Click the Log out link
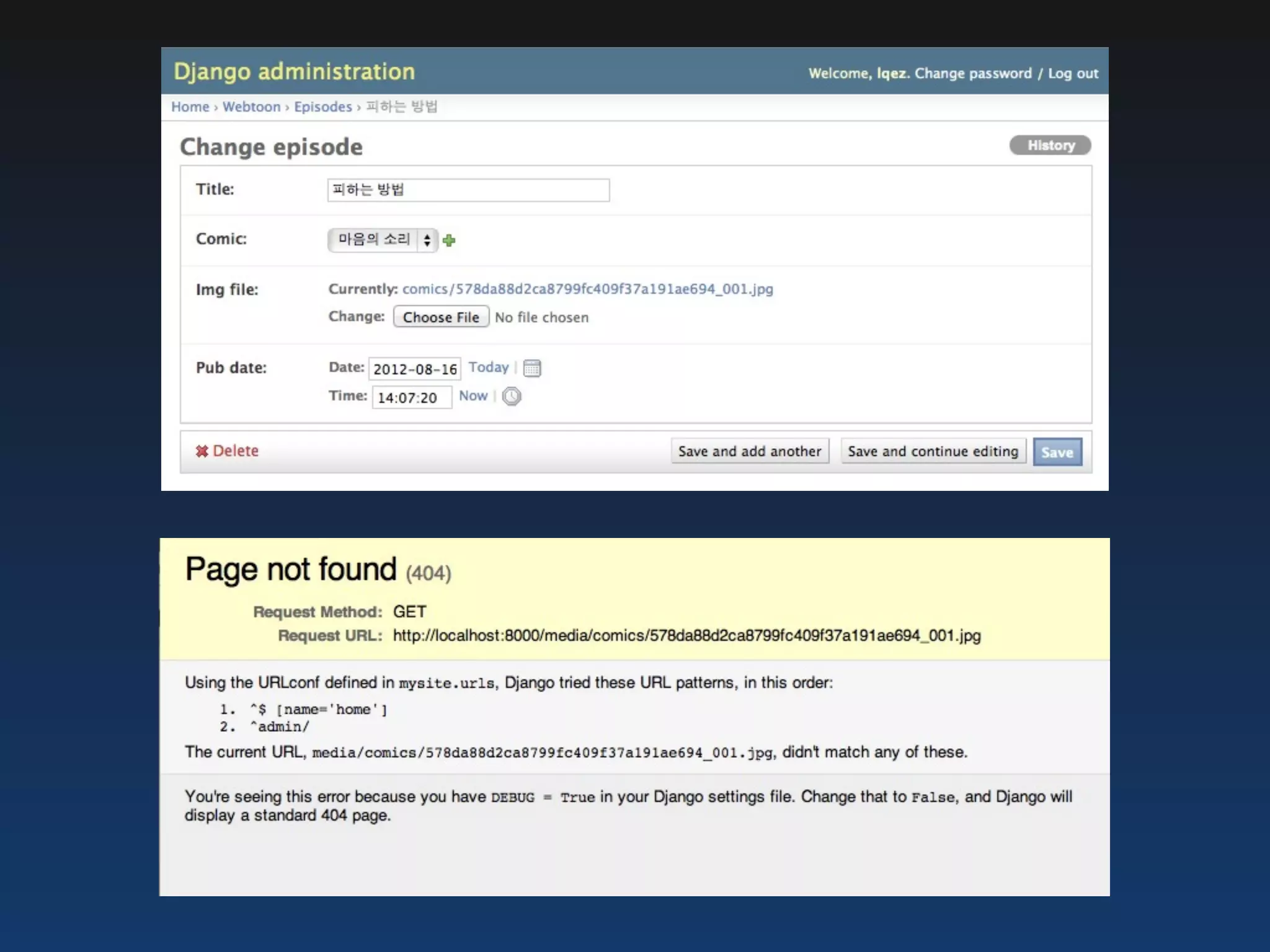 1073,73
